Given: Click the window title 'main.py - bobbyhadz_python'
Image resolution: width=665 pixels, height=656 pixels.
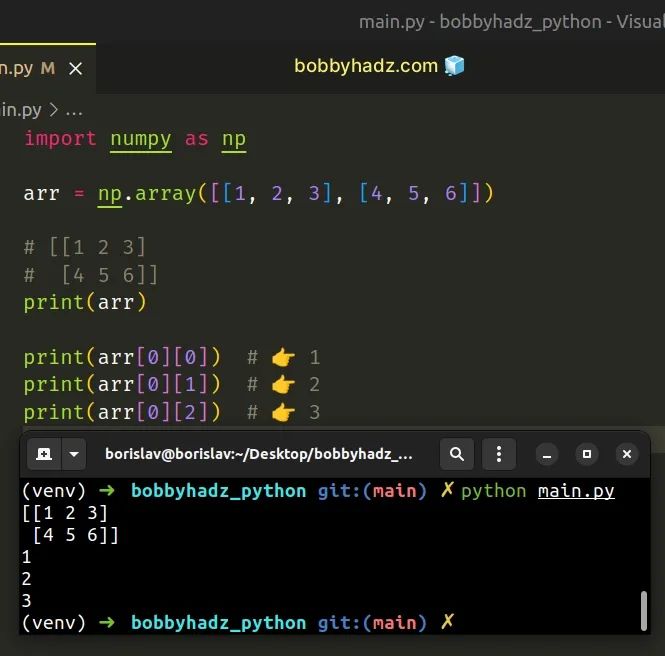Looking at the screenshot, I should (480, 22).
